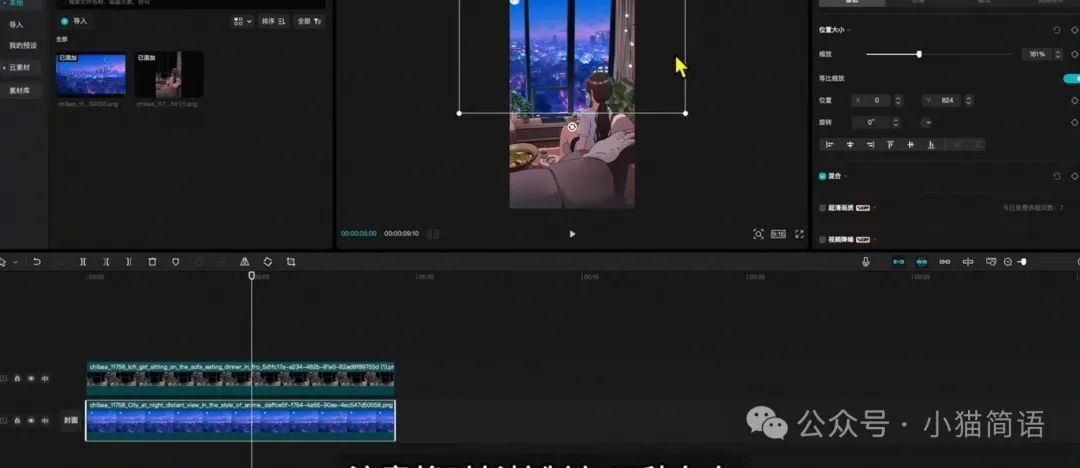Viewport: 1080px width, 468px height.
Task: Click the timeline zoom out minus icon
Action: click(x=1008, y=262)
